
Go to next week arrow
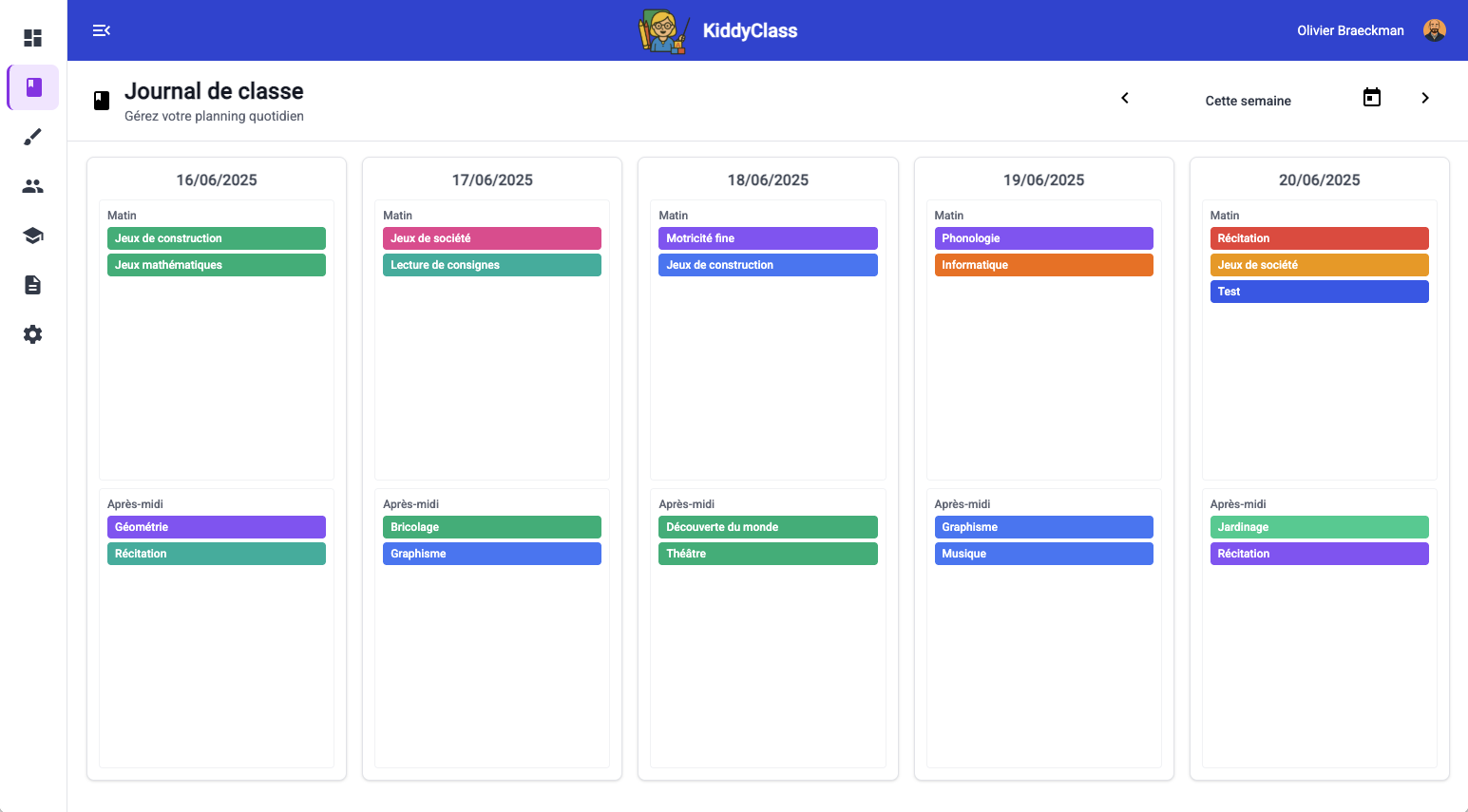click(1425, 98)
